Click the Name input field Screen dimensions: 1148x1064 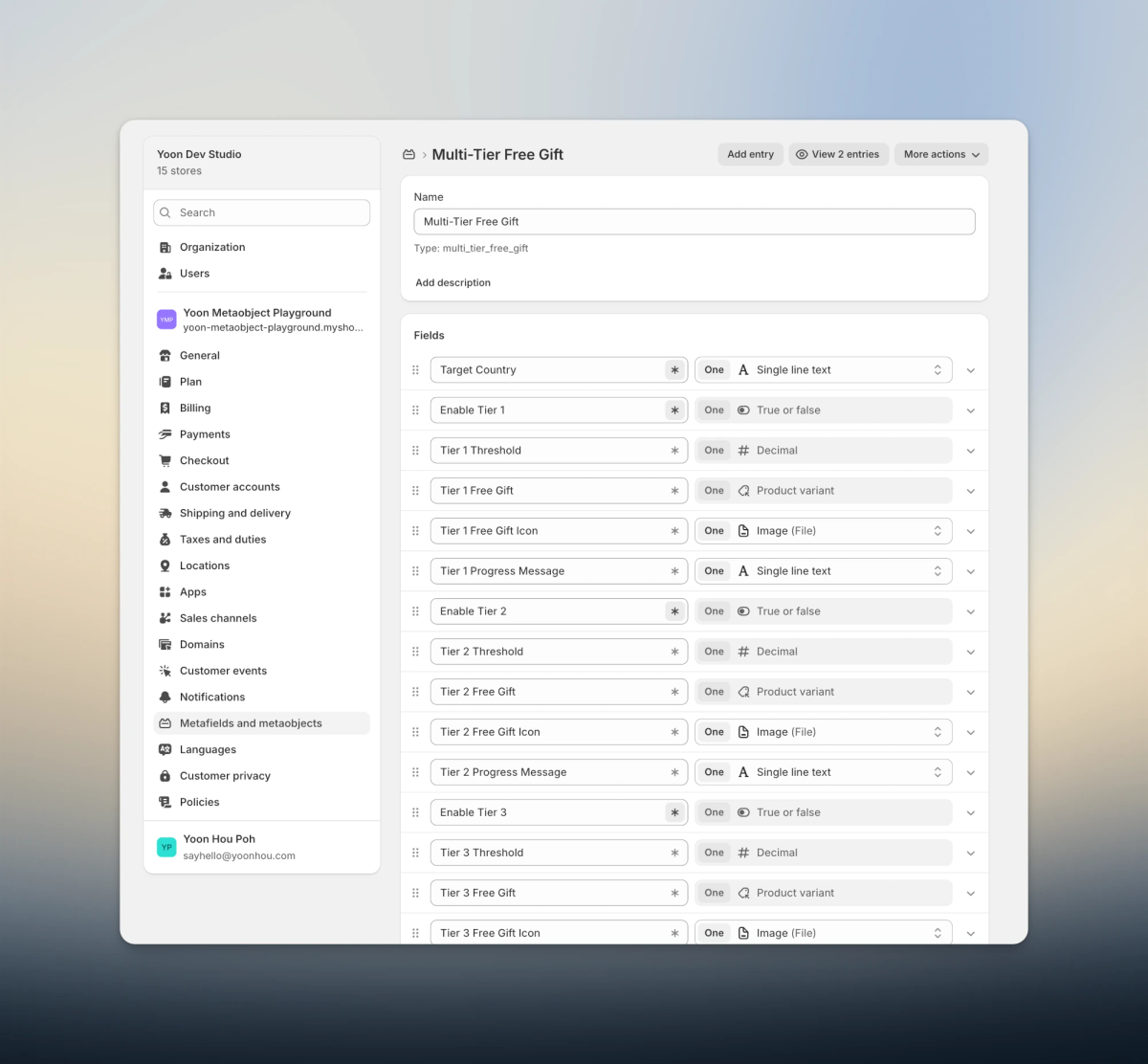click(x=695, y=222)
